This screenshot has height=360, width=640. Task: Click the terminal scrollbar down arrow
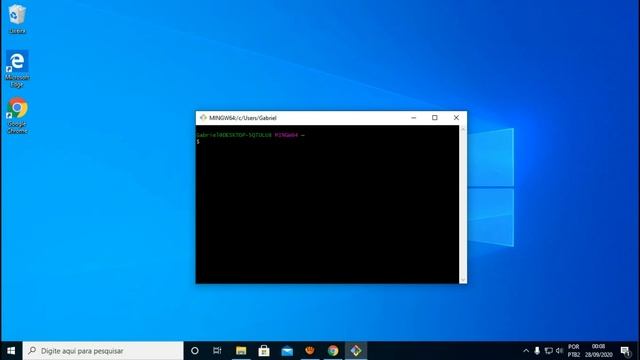pyautogui.click(x=463, y=280)
